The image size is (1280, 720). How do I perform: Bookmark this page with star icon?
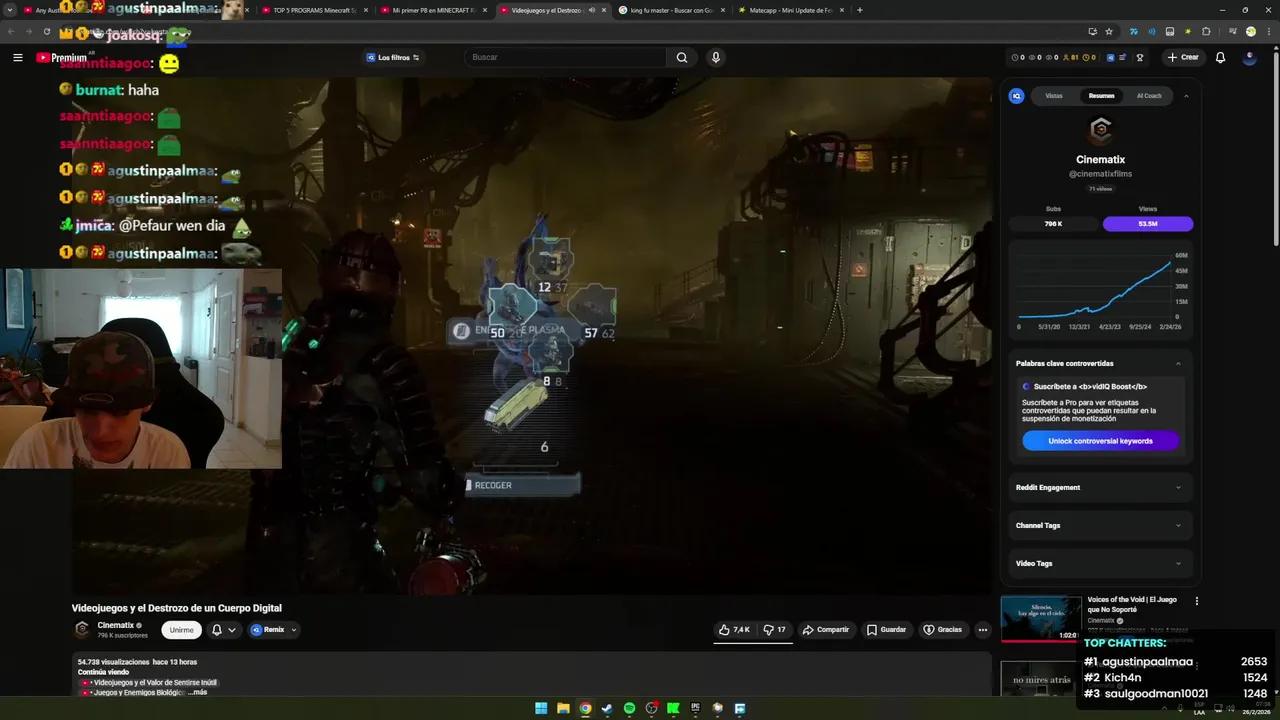1108,31
